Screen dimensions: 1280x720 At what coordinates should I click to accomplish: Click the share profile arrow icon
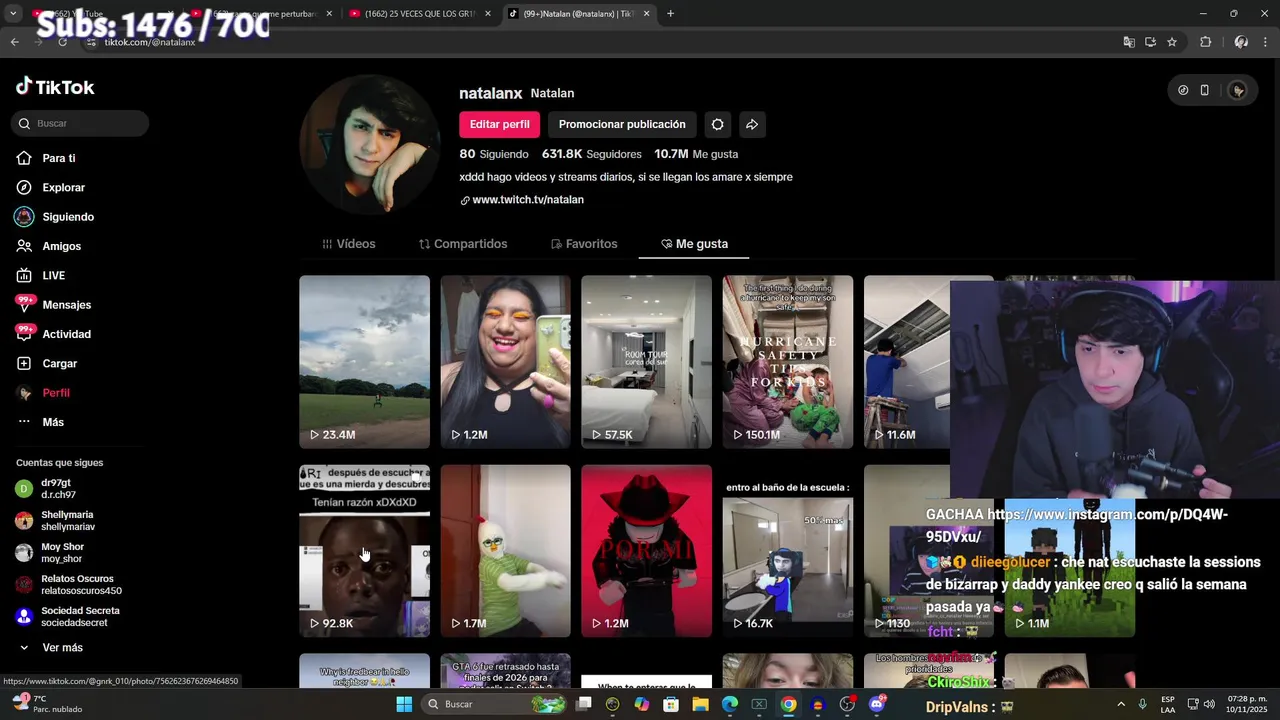coord(752,124)
